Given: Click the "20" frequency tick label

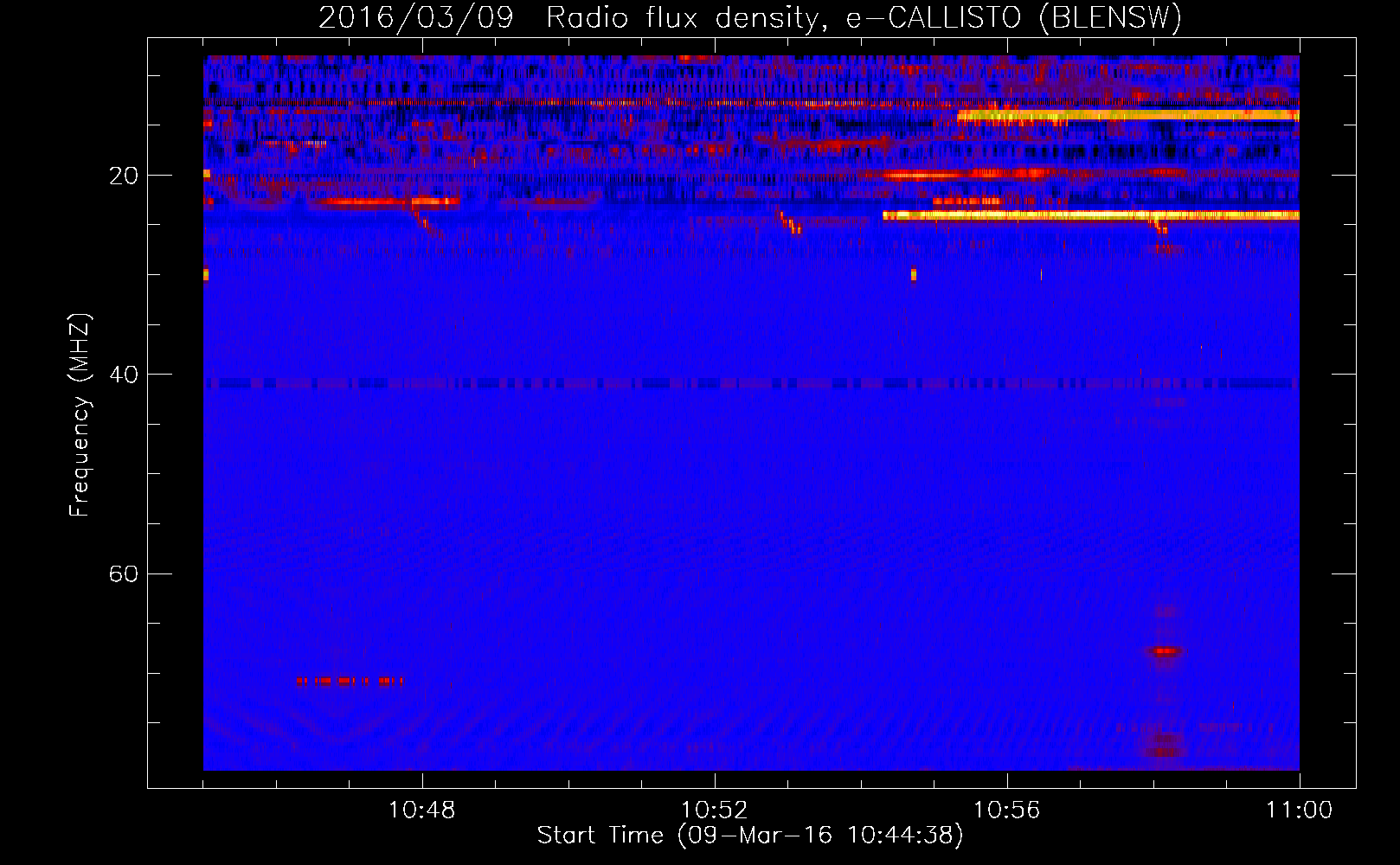Looking at the screenshot, I should coord(124,176).
